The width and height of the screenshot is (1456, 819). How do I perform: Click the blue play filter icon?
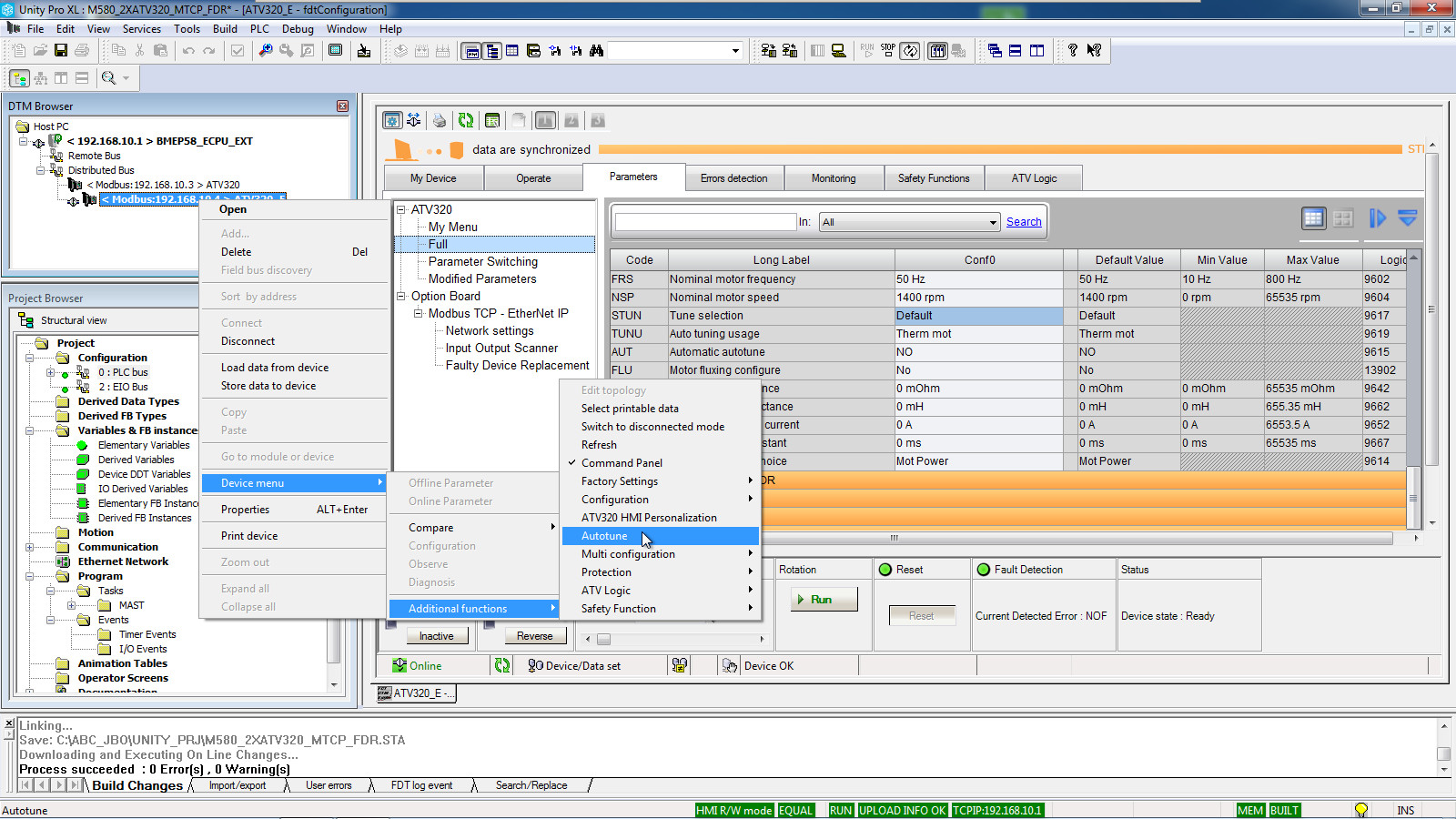coord(1378,218)
